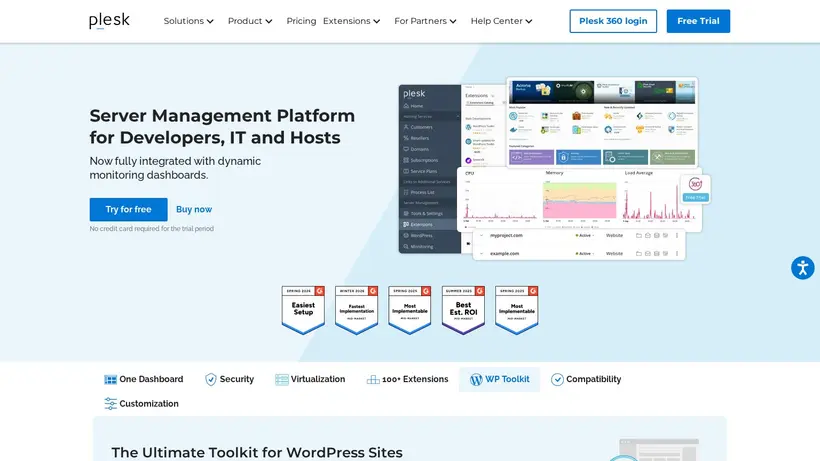Open the Product menu

pos(245,21)
